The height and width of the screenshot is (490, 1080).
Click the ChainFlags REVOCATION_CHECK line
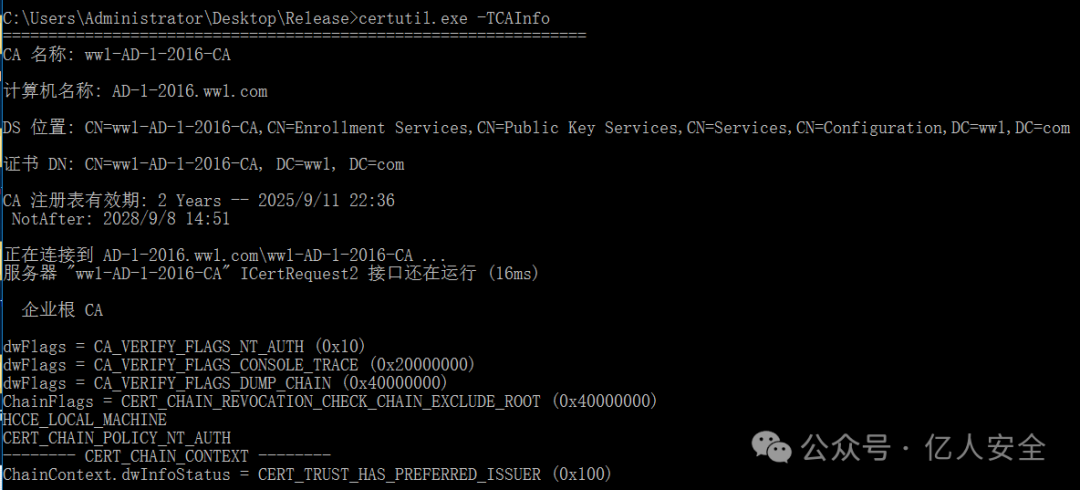pos(330,400)
